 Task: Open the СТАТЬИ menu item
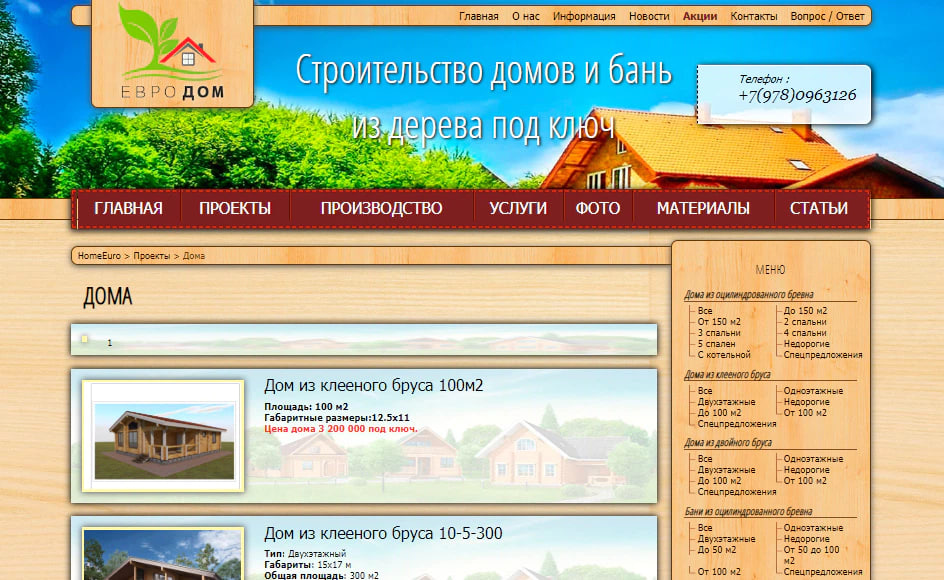click(x=819, y=208)
